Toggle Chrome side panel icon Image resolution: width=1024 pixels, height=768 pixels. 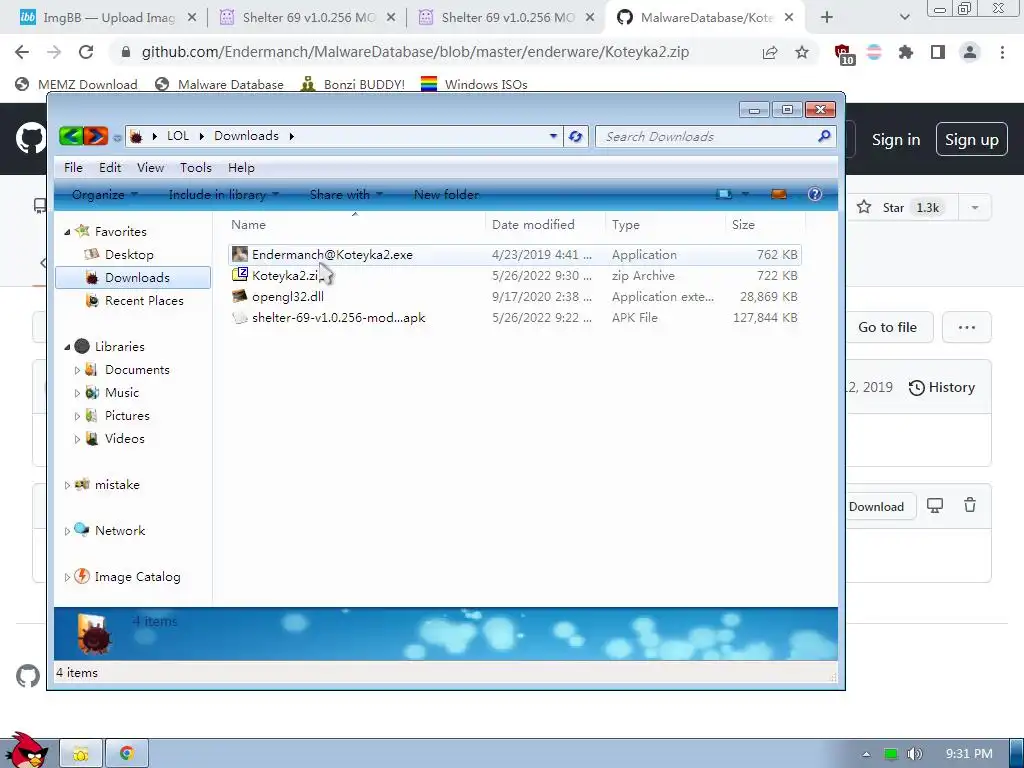coord(938,52)
